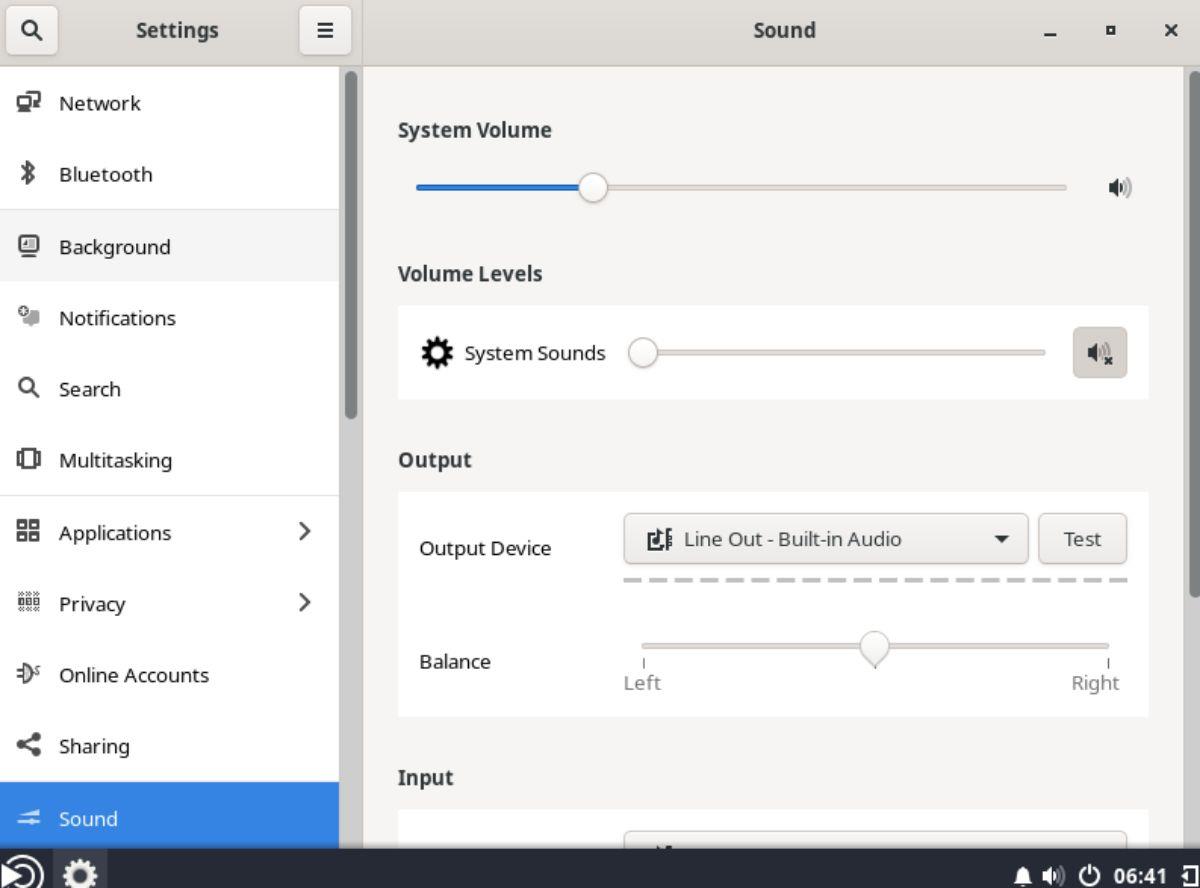Image resolution: width=1200 pixels, height=888 pixels.
Task: Click the speaker icon beside System Volume
Action: click(1120, 187)
